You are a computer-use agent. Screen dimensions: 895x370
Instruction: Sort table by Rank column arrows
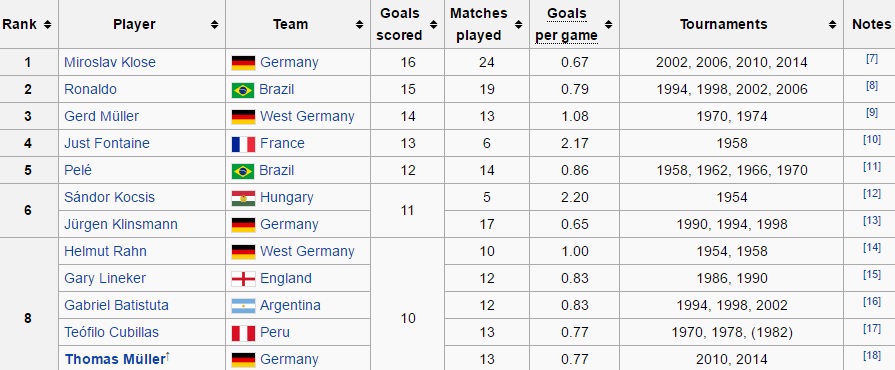[47, 25]
